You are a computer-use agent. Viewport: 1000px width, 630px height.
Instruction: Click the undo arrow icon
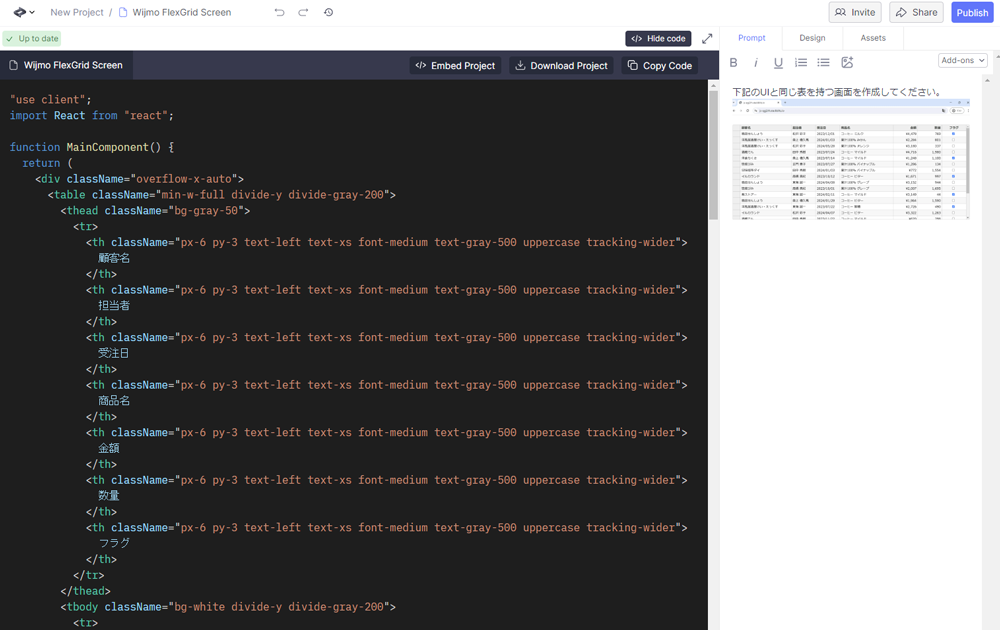coord(279,12)
